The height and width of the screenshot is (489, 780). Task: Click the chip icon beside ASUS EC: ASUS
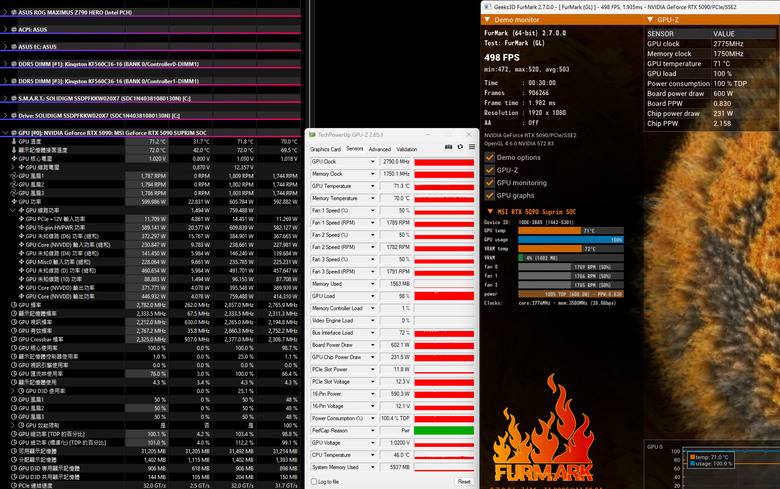pyautogui.click(x=14, y=47)
